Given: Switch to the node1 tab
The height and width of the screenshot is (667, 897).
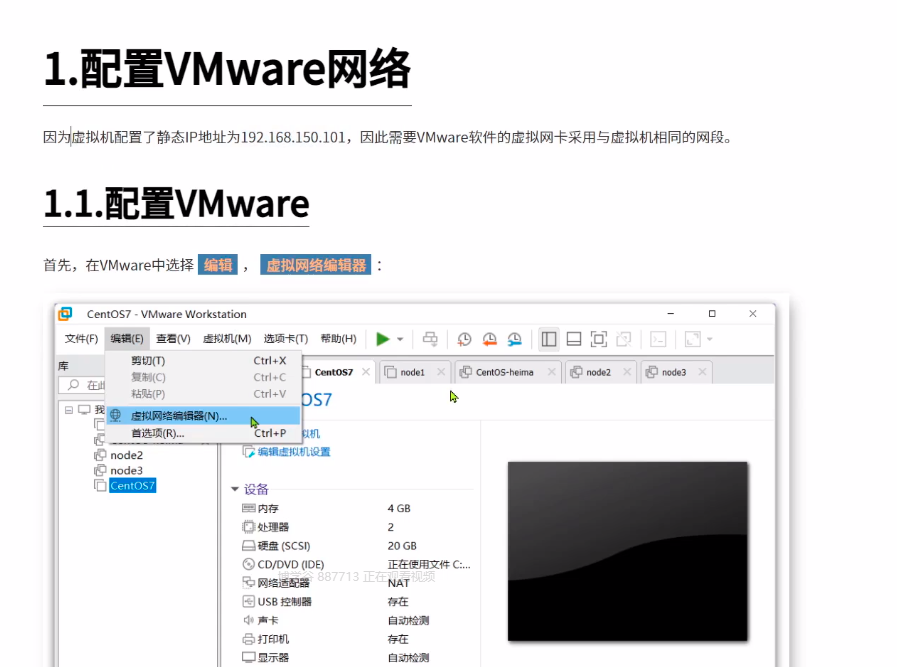Looking at the screenshot, I should 412,372.
